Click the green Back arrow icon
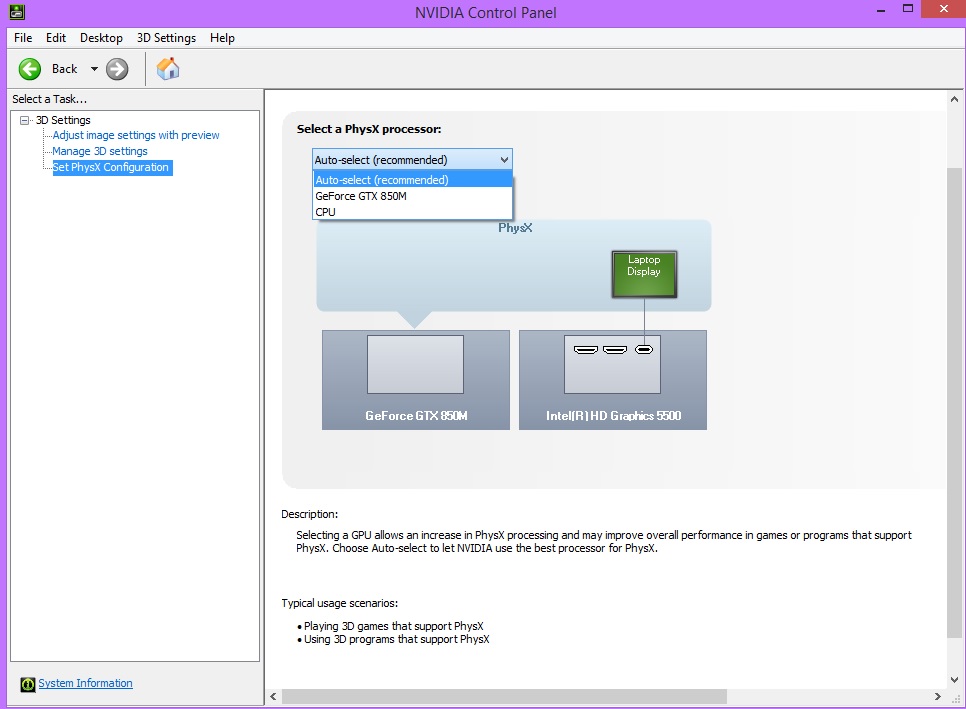 (x=30, y=69)
